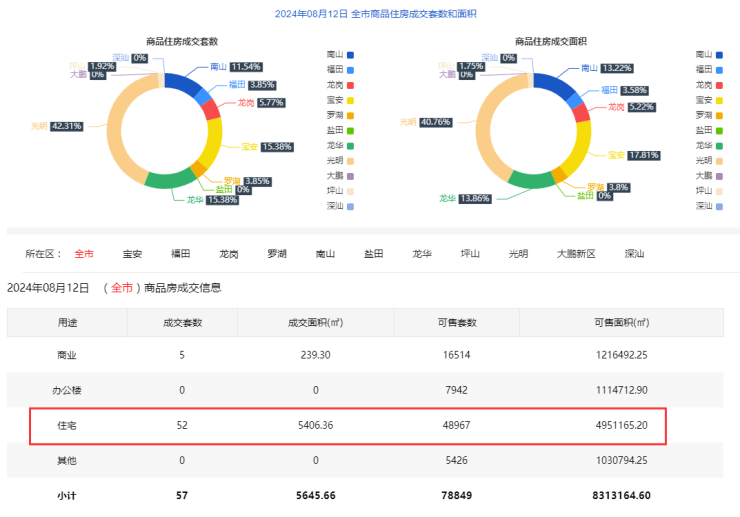The image size is (740, 517).
Task: Select the 全市 district tab
Action: coord(84,254)
